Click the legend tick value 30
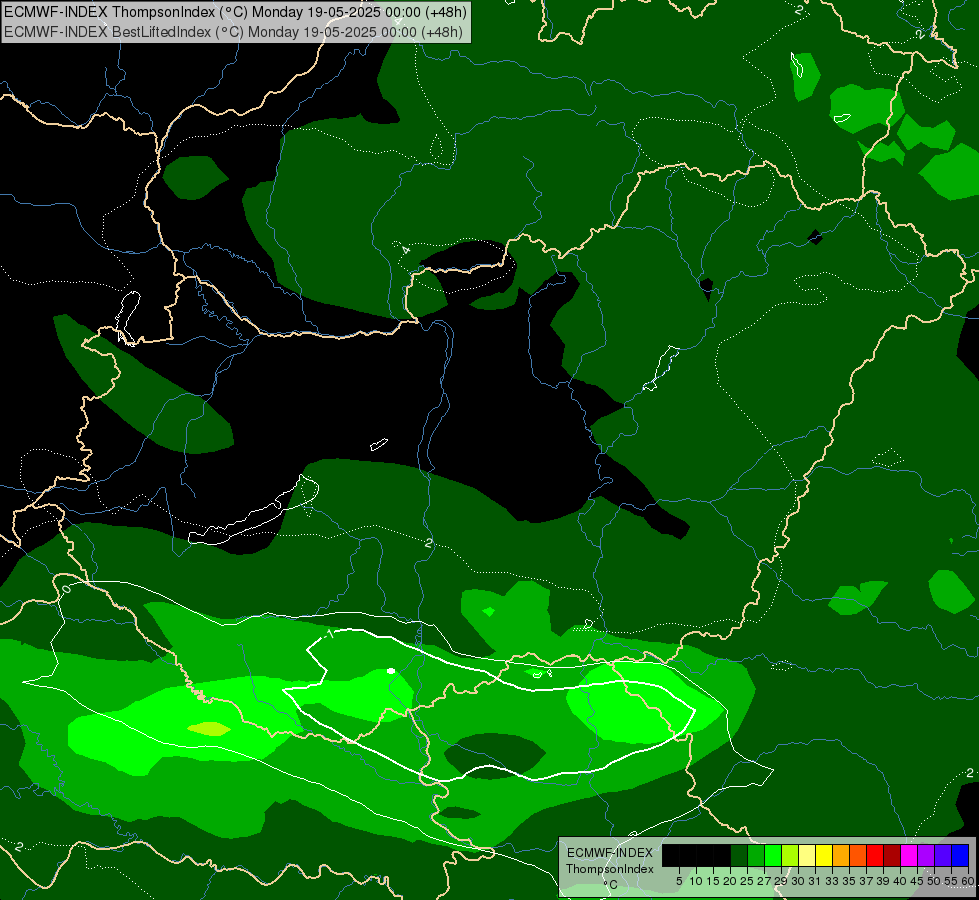The height and width of the screenshot is (900, 979). (798, 881)
